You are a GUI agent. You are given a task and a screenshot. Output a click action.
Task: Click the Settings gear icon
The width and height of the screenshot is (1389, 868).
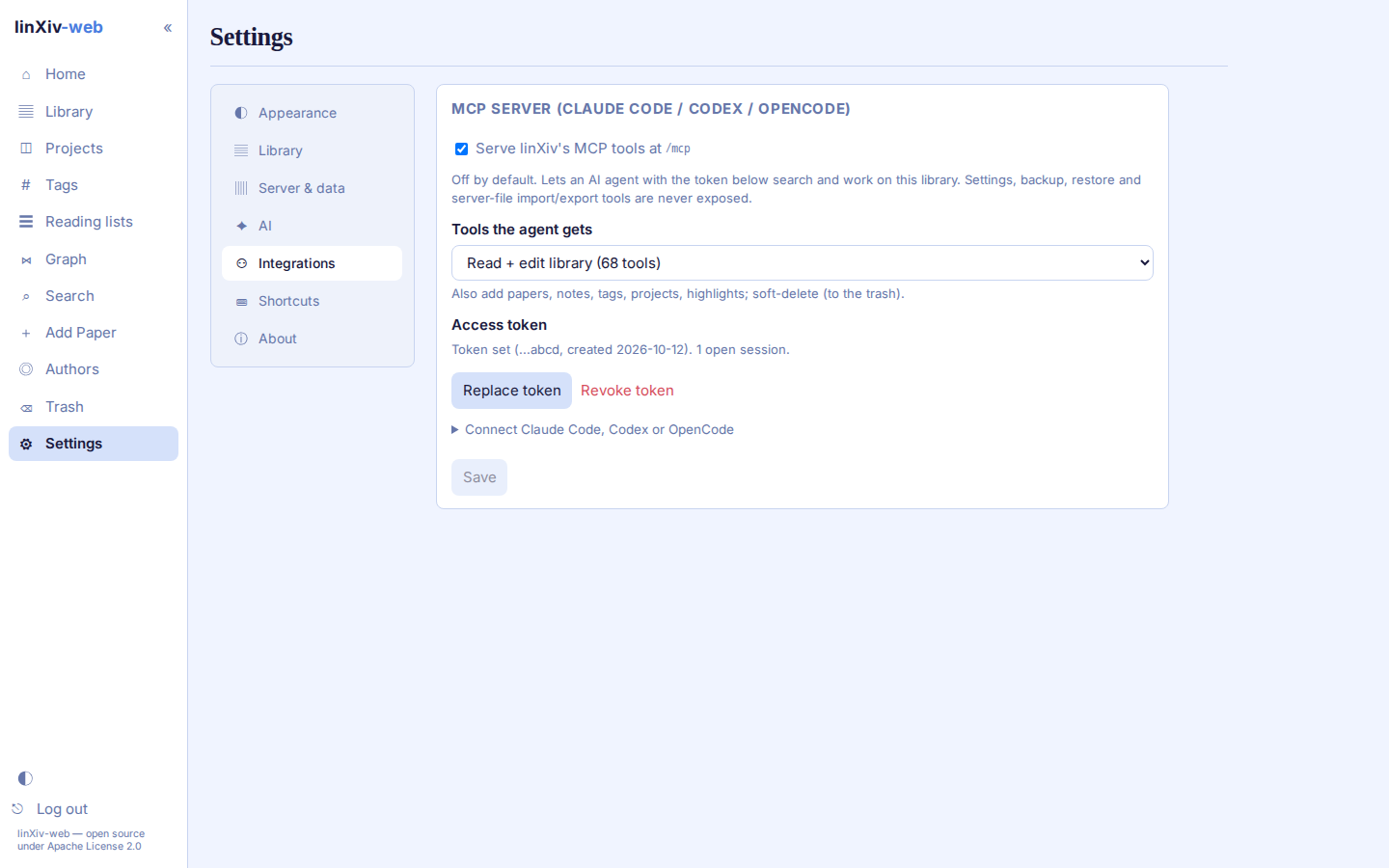26,444
